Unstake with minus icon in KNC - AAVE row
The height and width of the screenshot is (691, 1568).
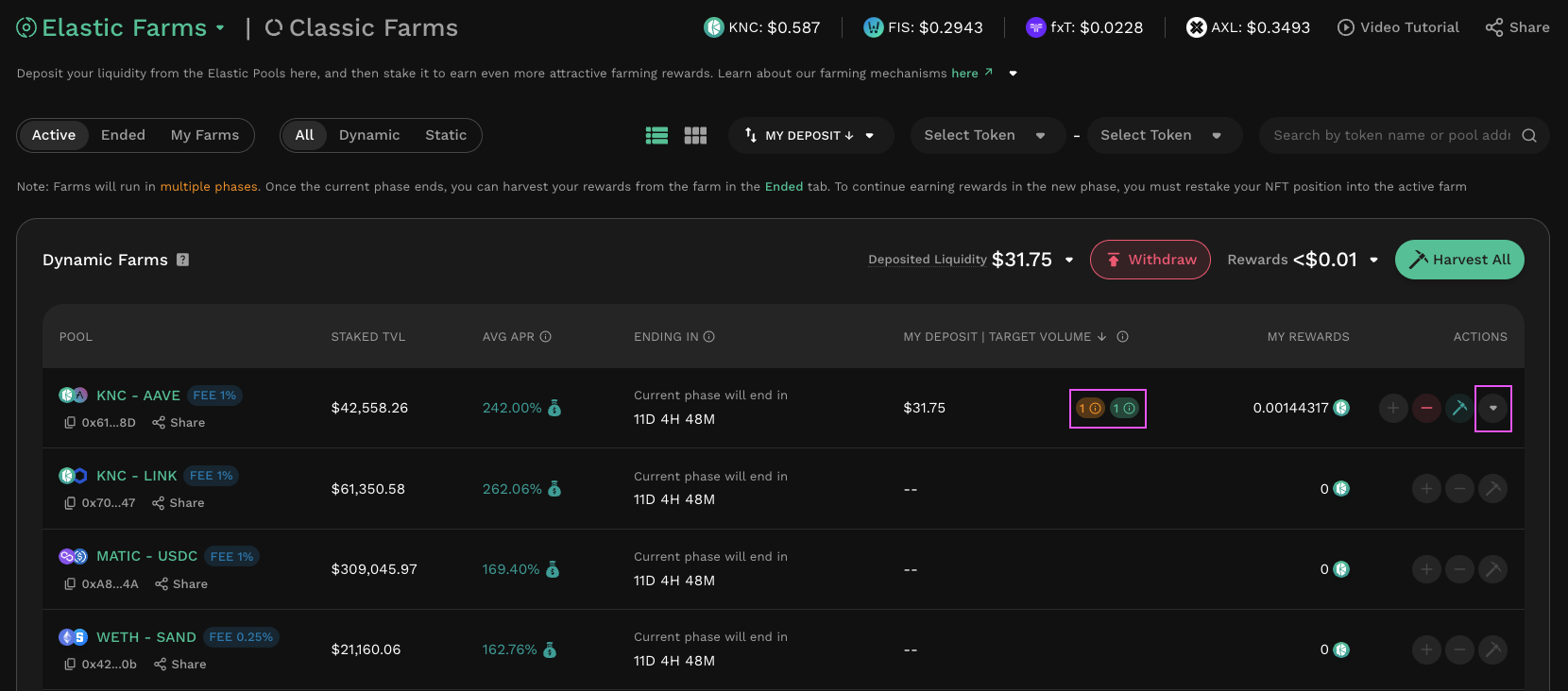[1426, 408]
